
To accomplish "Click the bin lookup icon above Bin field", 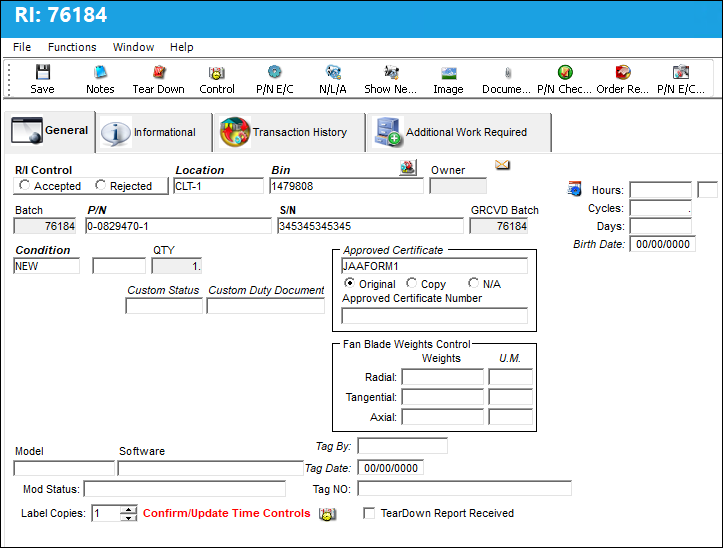I will (408, 167).
